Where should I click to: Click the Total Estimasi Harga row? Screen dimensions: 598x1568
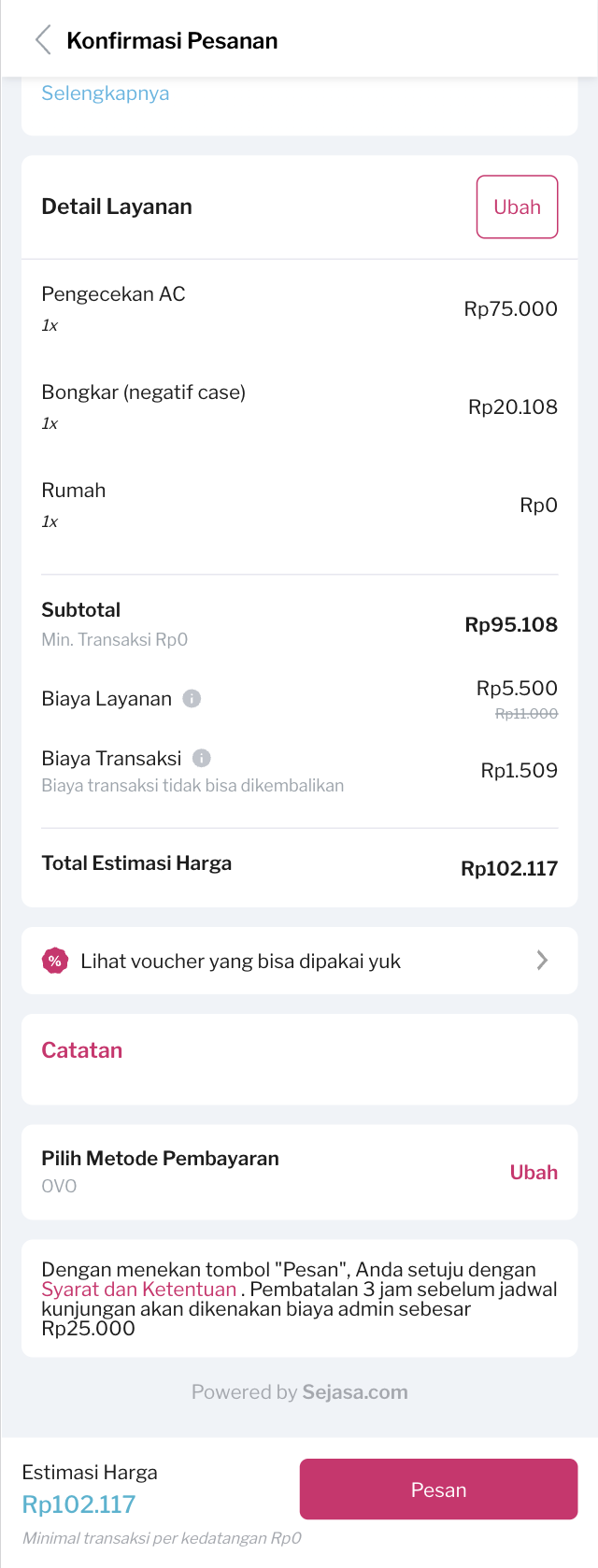click(x=299, y=865)
